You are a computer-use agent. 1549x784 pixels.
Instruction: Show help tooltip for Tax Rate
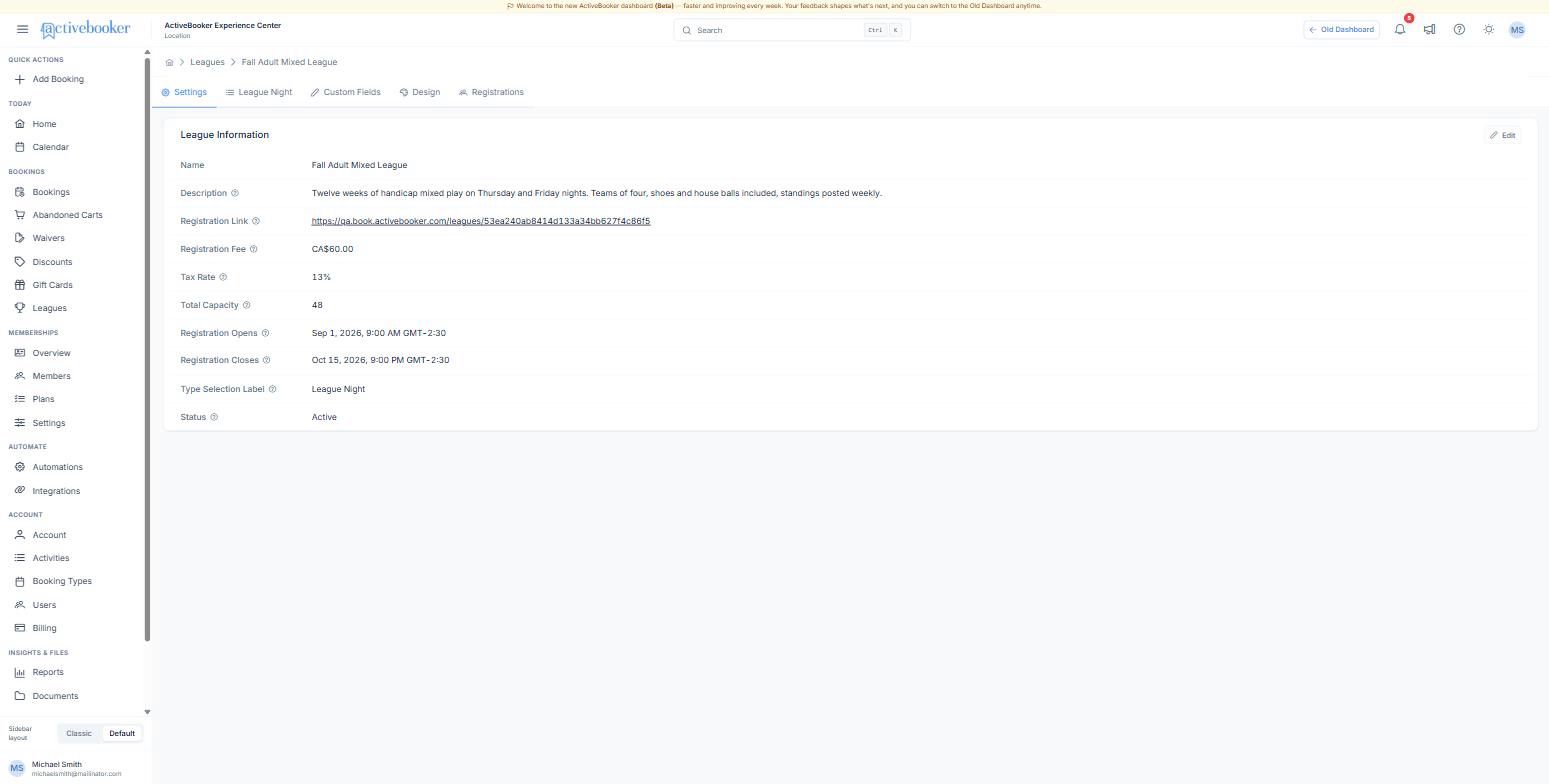point(223,277)
